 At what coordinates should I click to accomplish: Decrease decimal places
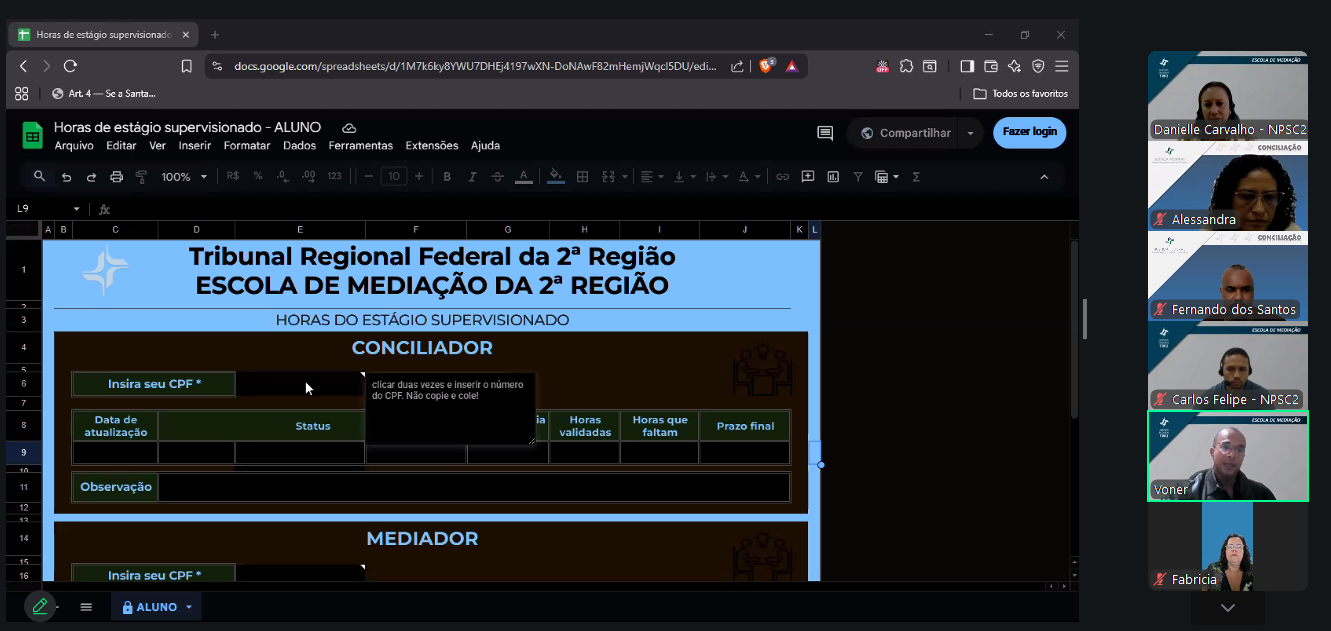coord(283,176)
